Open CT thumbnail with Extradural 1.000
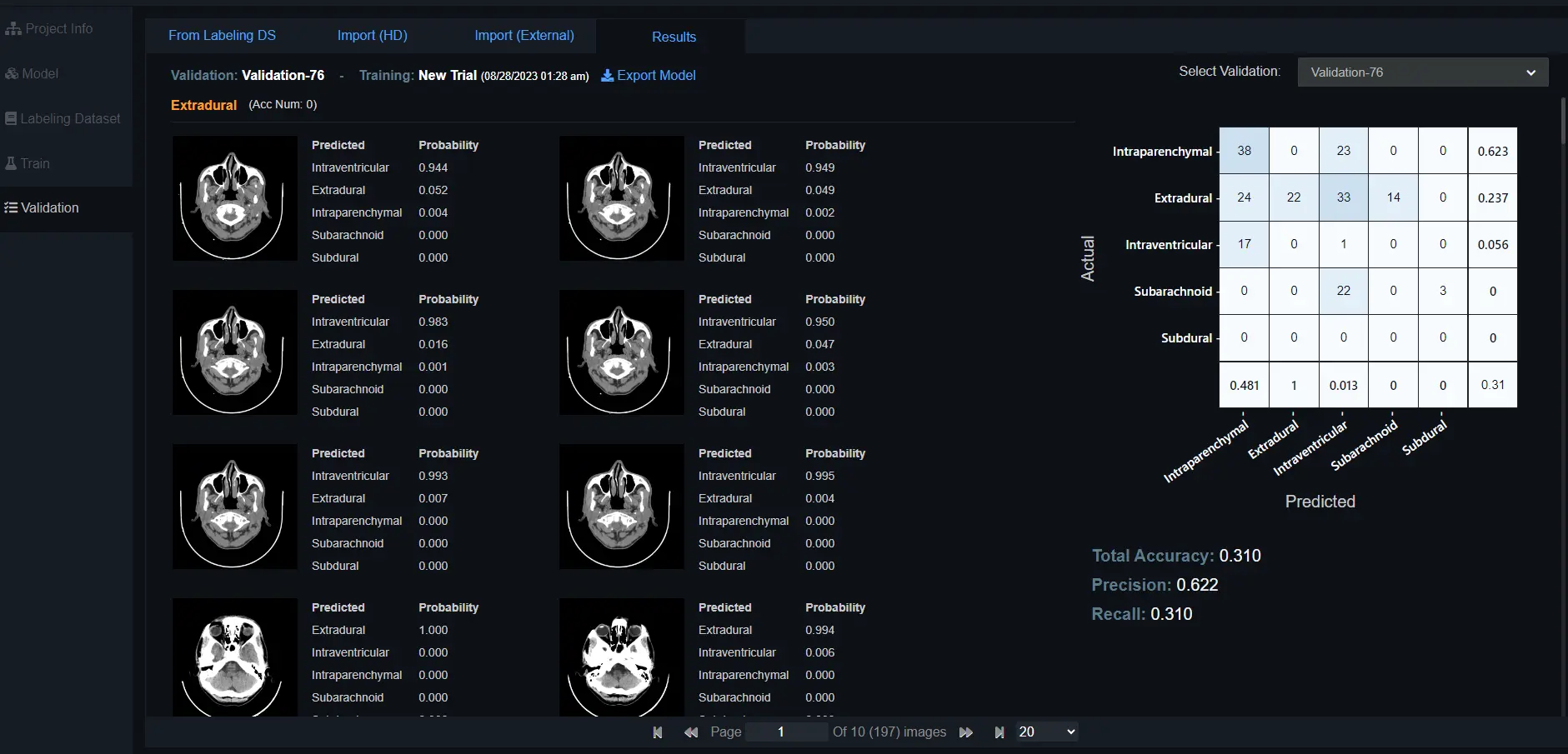The width and height of the screenshot is (1568, 754). point(235,657)
